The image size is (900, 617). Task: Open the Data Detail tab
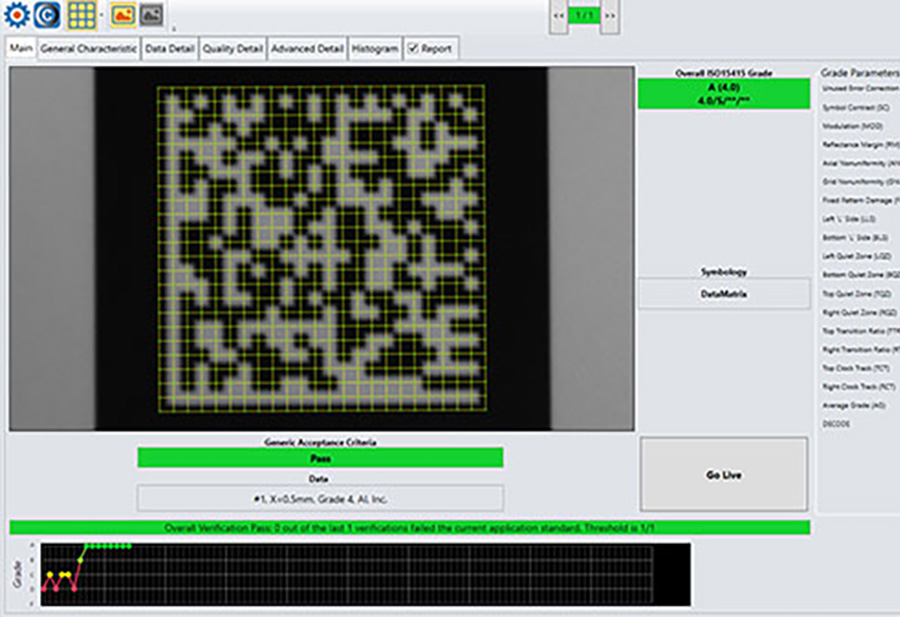click(169, 48)
